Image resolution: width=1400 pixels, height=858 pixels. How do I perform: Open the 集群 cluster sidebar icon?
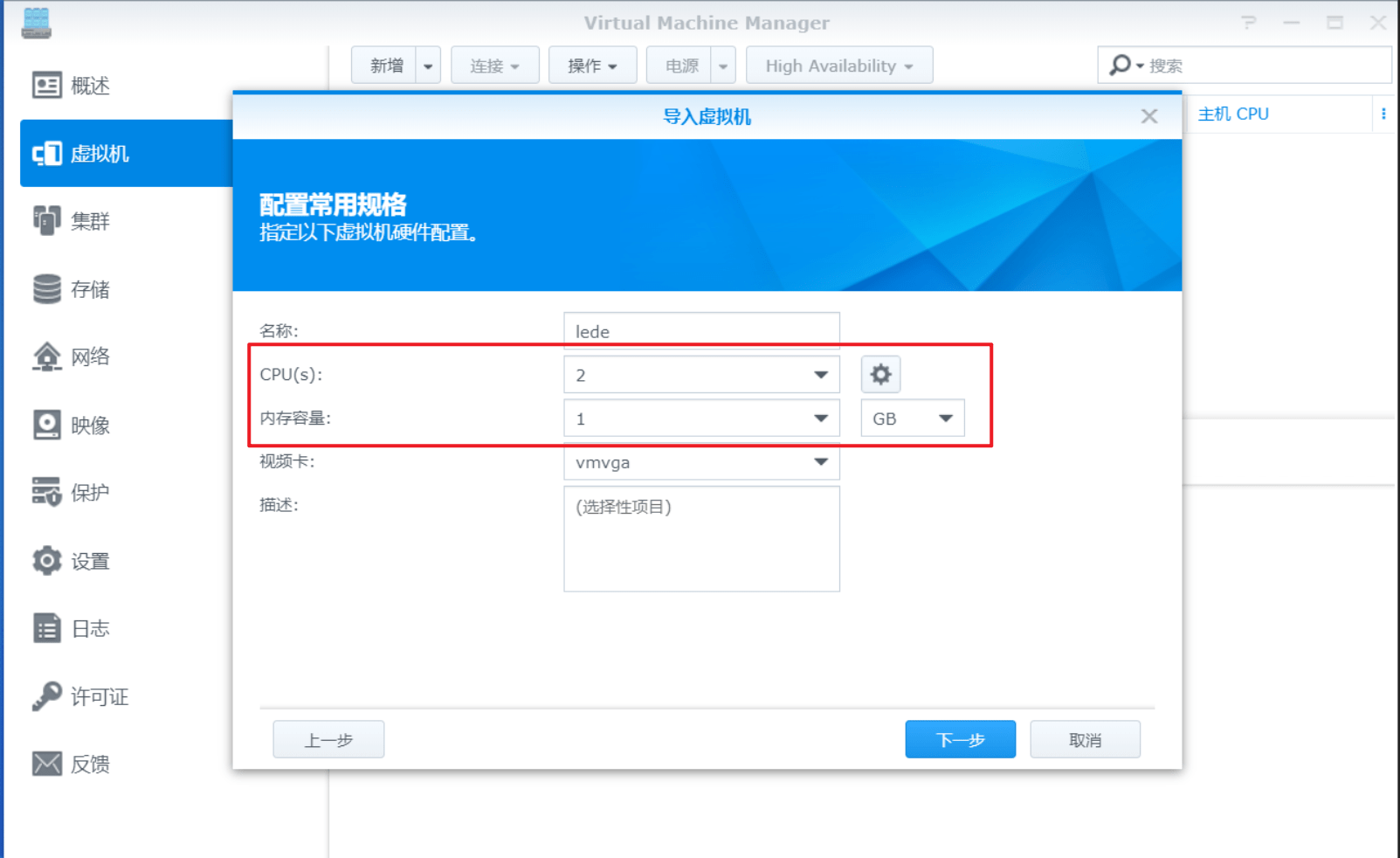[47, 221]
